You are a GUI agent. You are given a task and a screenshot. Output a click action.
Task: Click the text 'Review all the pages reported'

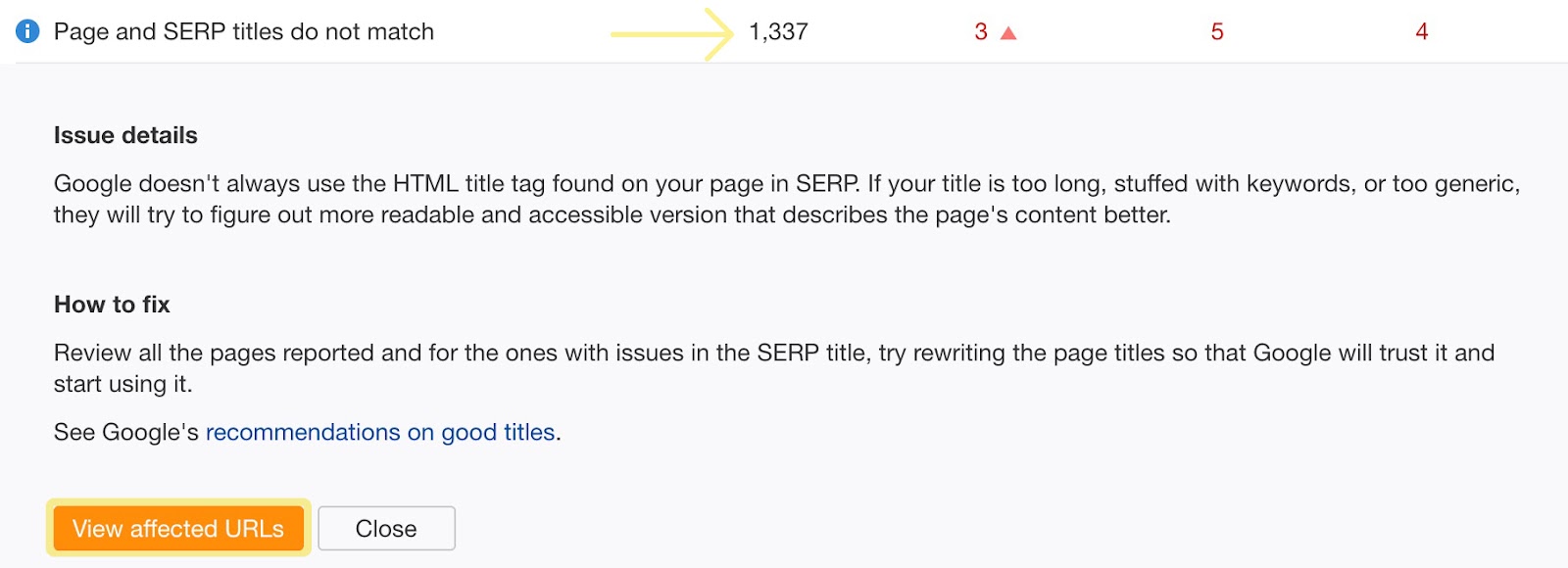(214, 353)
